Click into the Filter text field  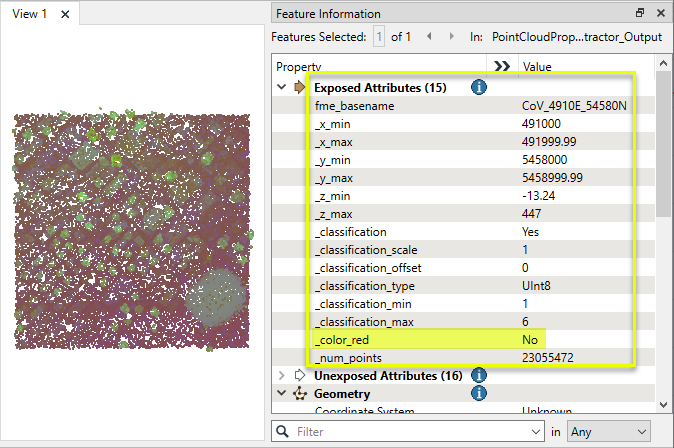(x=410, y=432)
